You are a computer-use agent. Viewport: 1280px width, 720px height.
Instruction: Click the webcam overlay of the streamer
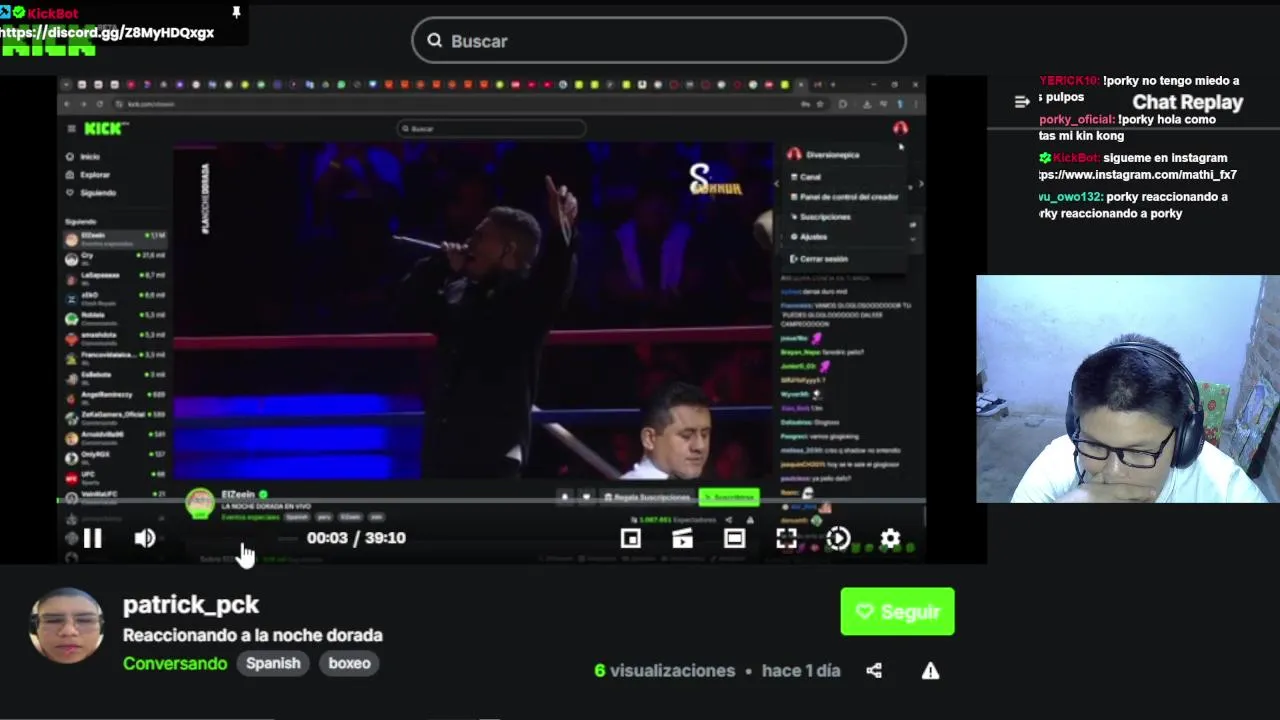(x=1128, y=389)
